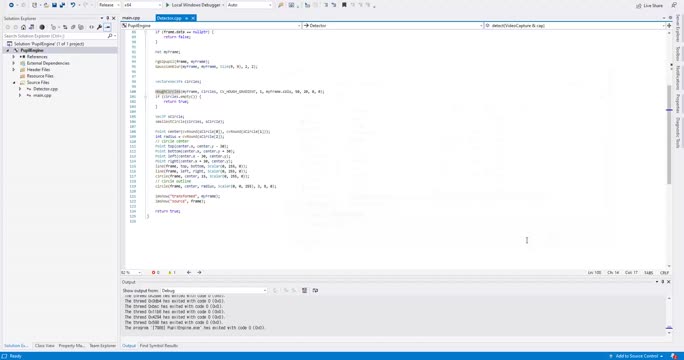
Task: Select Detector.cpp in Solution Explorer tree
Action: coord(45,89)
